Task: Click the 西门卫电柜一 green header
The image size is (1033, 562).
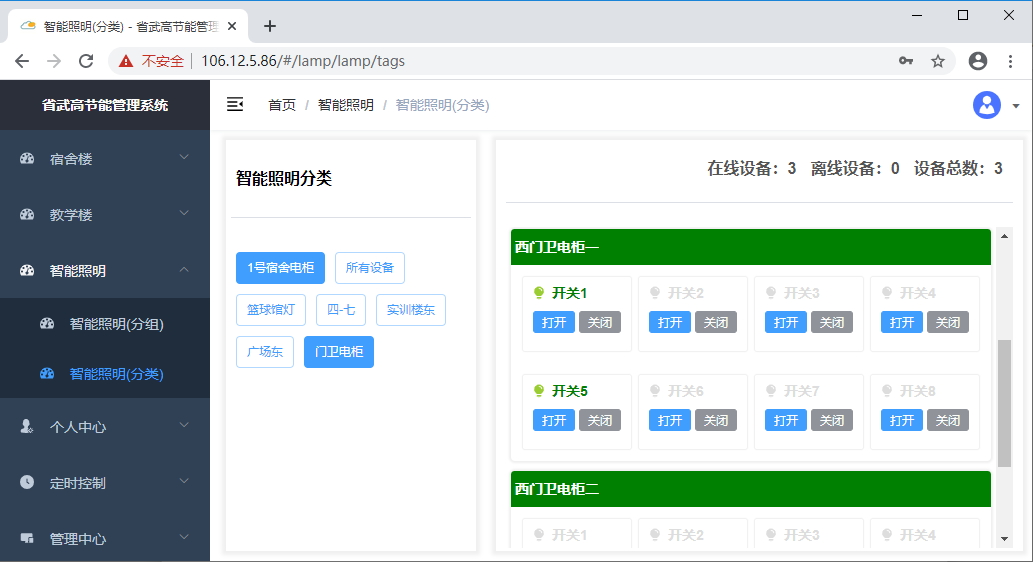Action: click(x=750, y=247)
